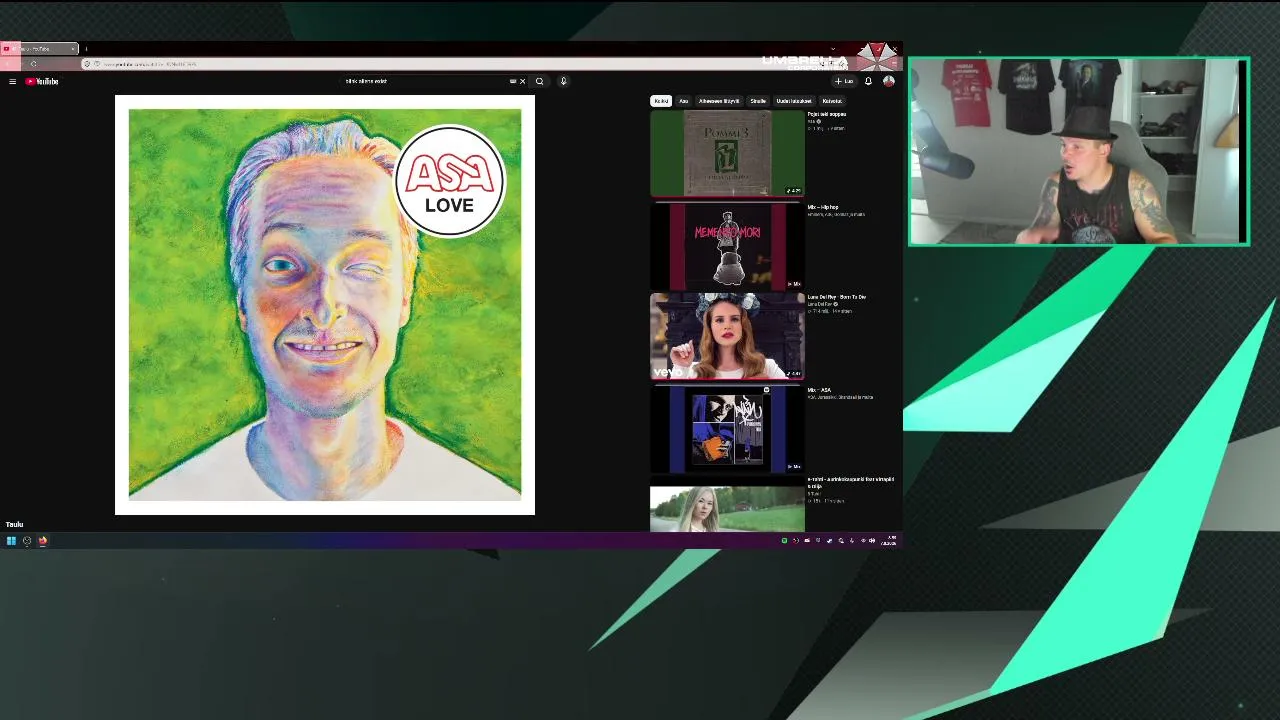Select the Katsotut filter chip
Image resolution: width=1280 pixels, height=720 pixels.
832,101
